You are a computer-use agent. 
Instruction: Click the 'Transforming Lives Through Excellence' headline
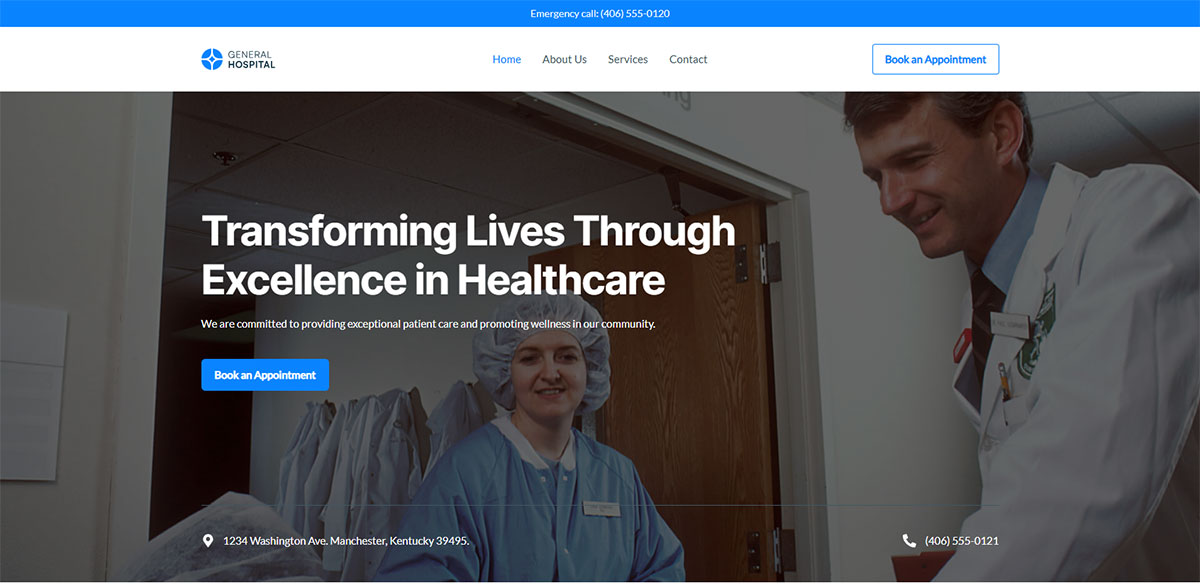click(468, 255)
